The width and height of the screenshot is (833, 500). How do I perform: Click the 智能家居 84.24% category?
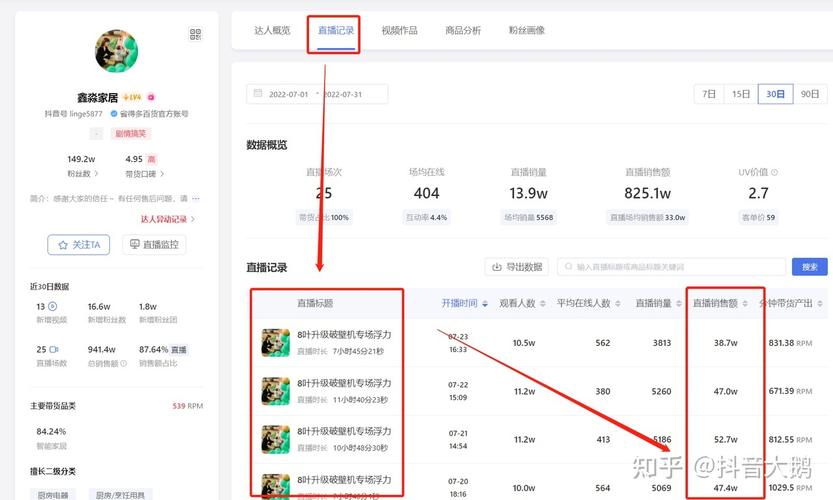(52, 438)
